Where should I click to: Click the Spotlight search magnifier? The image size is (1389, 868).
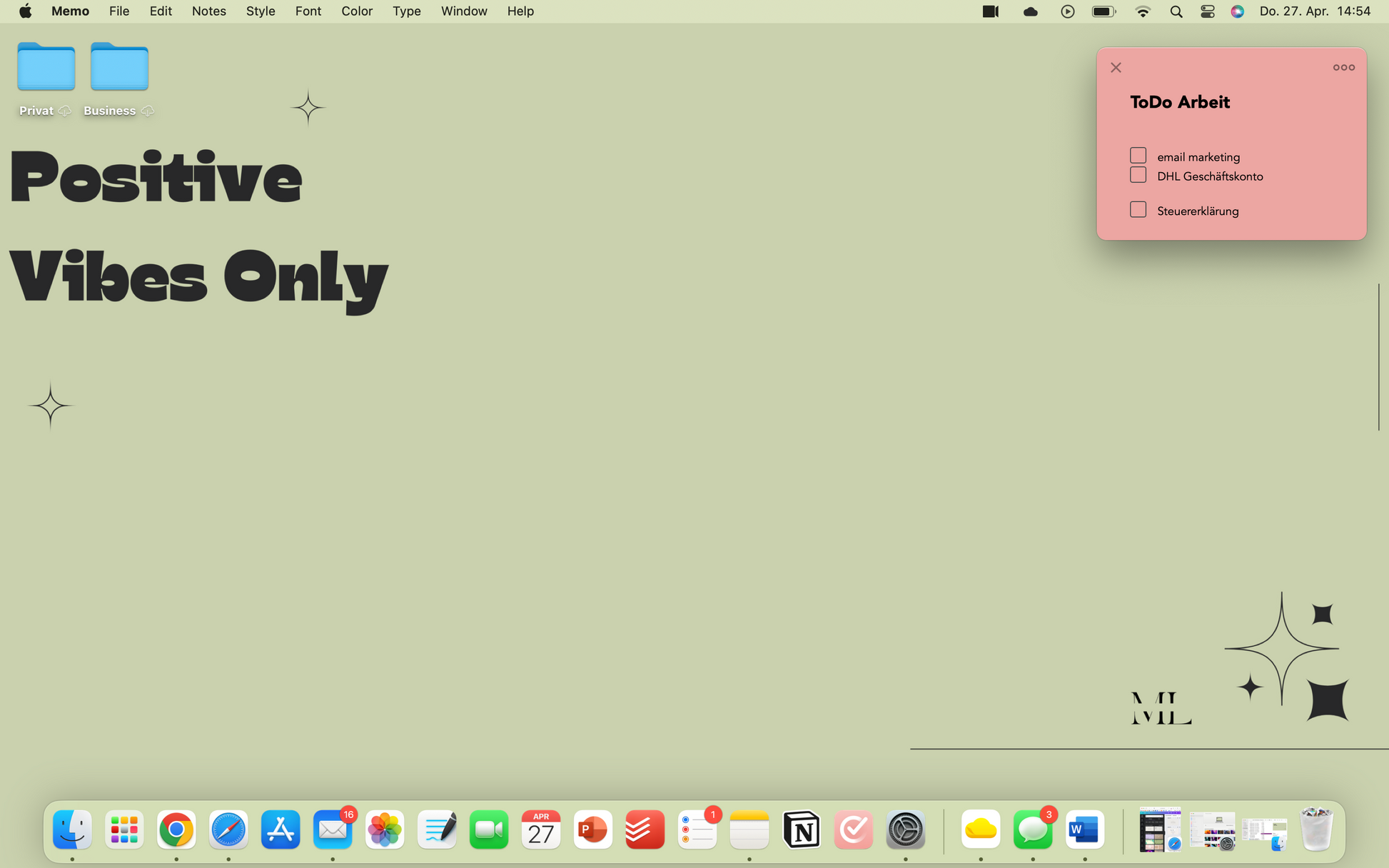click(1176, 11)
